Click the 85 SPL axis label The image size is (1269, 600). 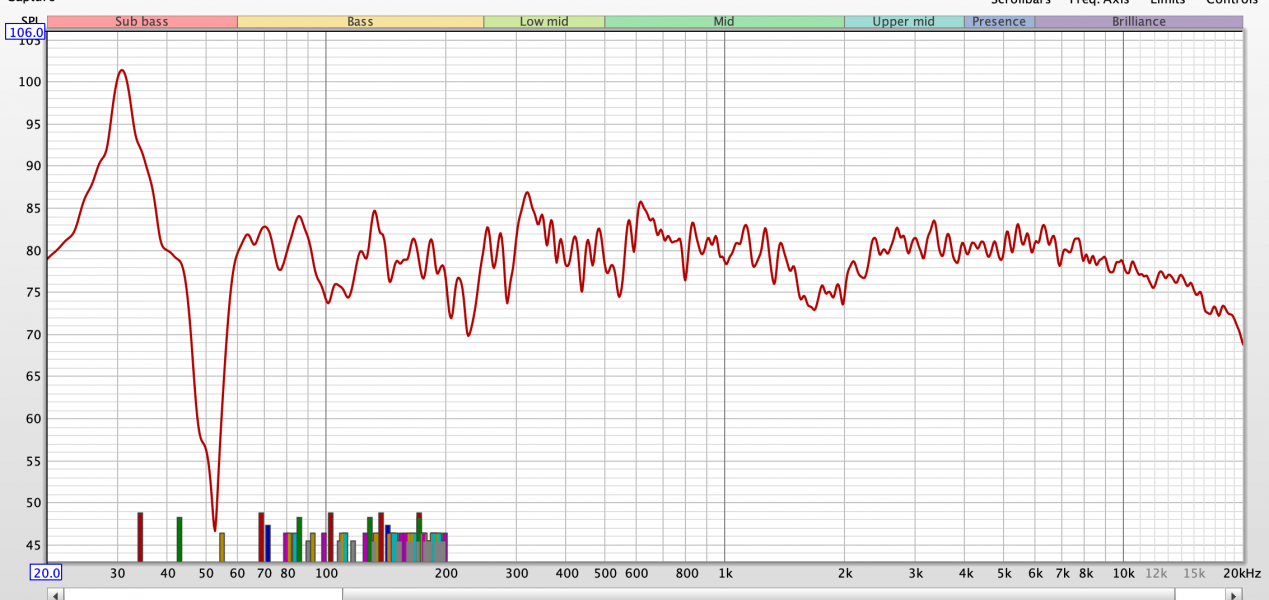pos(32,208)
